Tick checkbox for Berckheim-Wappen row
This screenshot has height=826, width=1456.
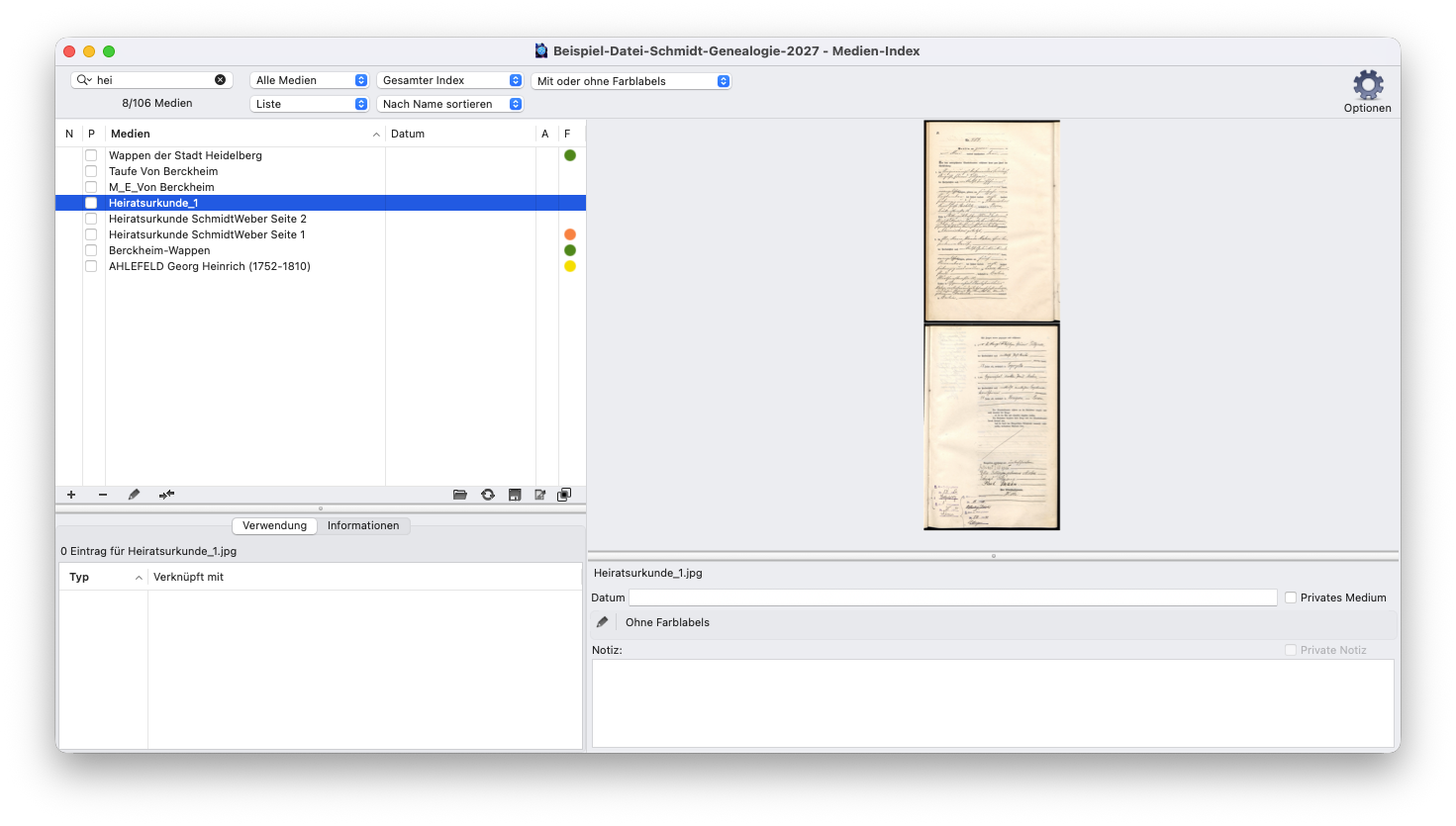coord(91,250)
